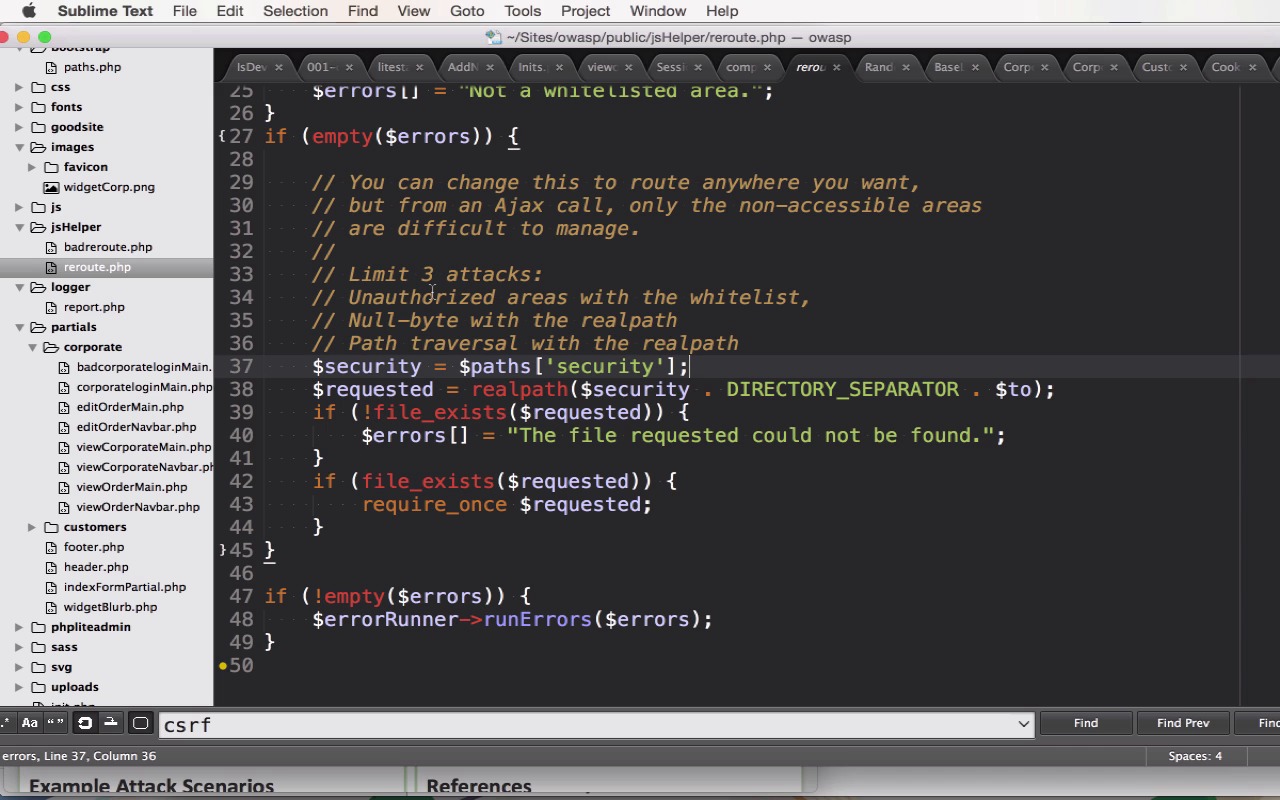Open the Project menu
The image size is (1280, 800).
tap(585, 11)
